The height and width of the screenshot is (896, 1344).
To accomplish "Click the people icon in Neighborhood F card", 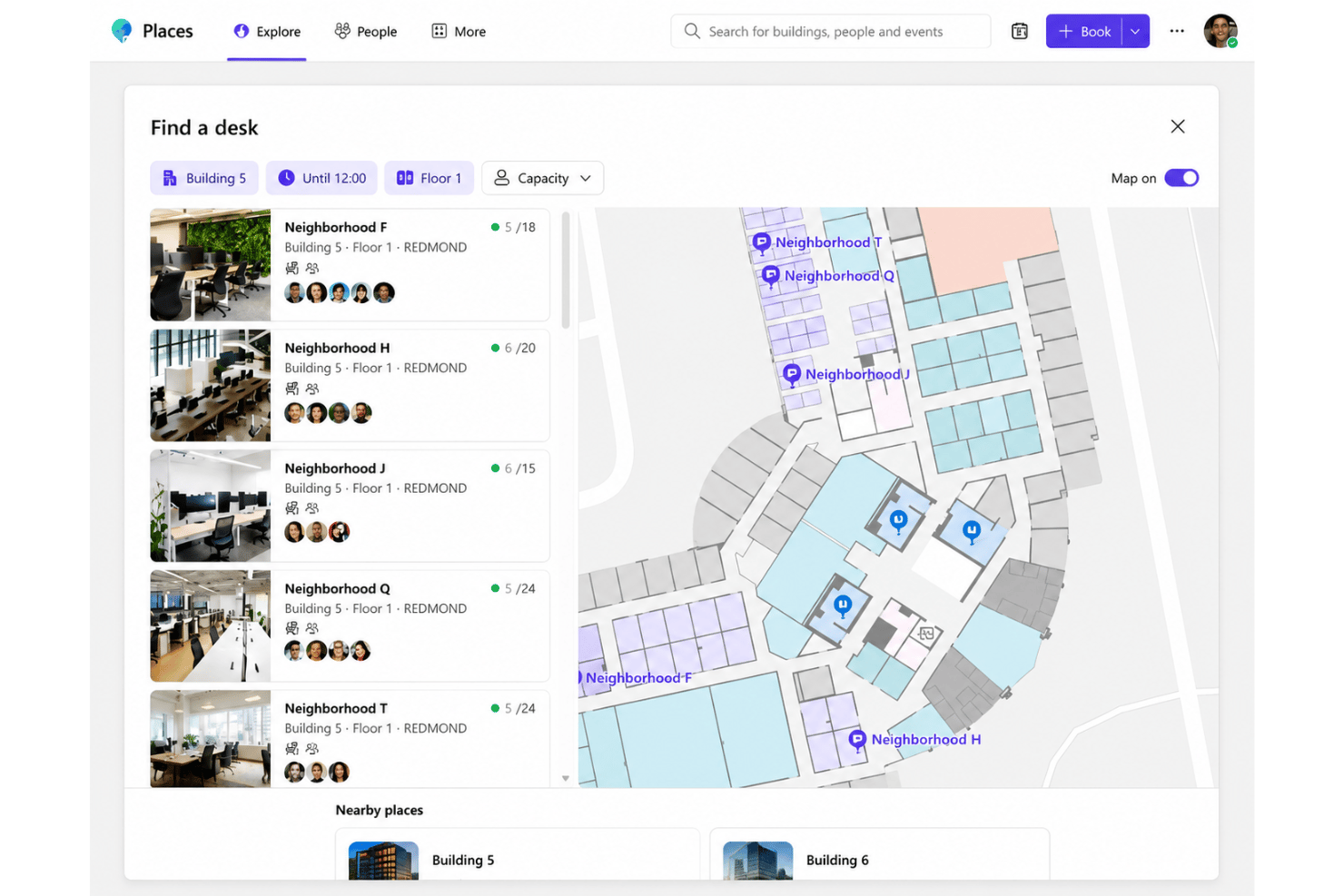I will pos(312,268).
